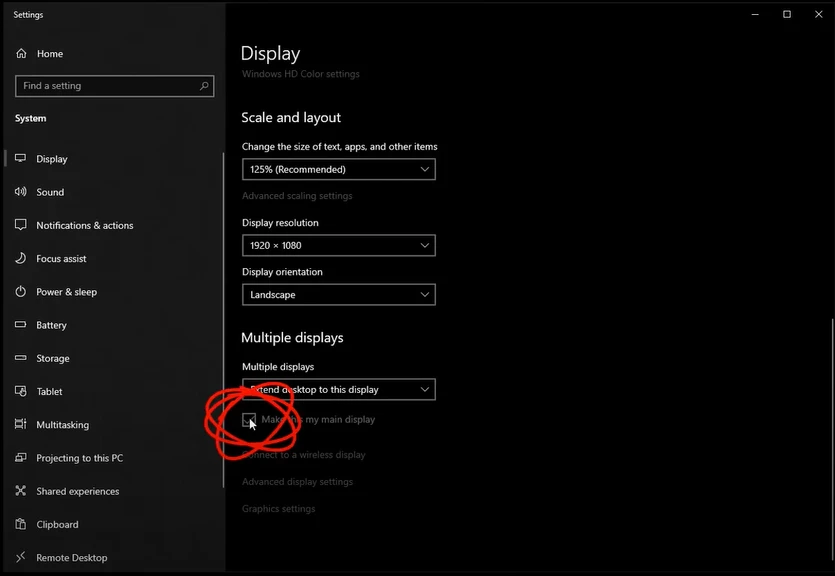Open the Landscape orientation dropdown
This screenshot has width=835, height=576.
coord(339,294)
